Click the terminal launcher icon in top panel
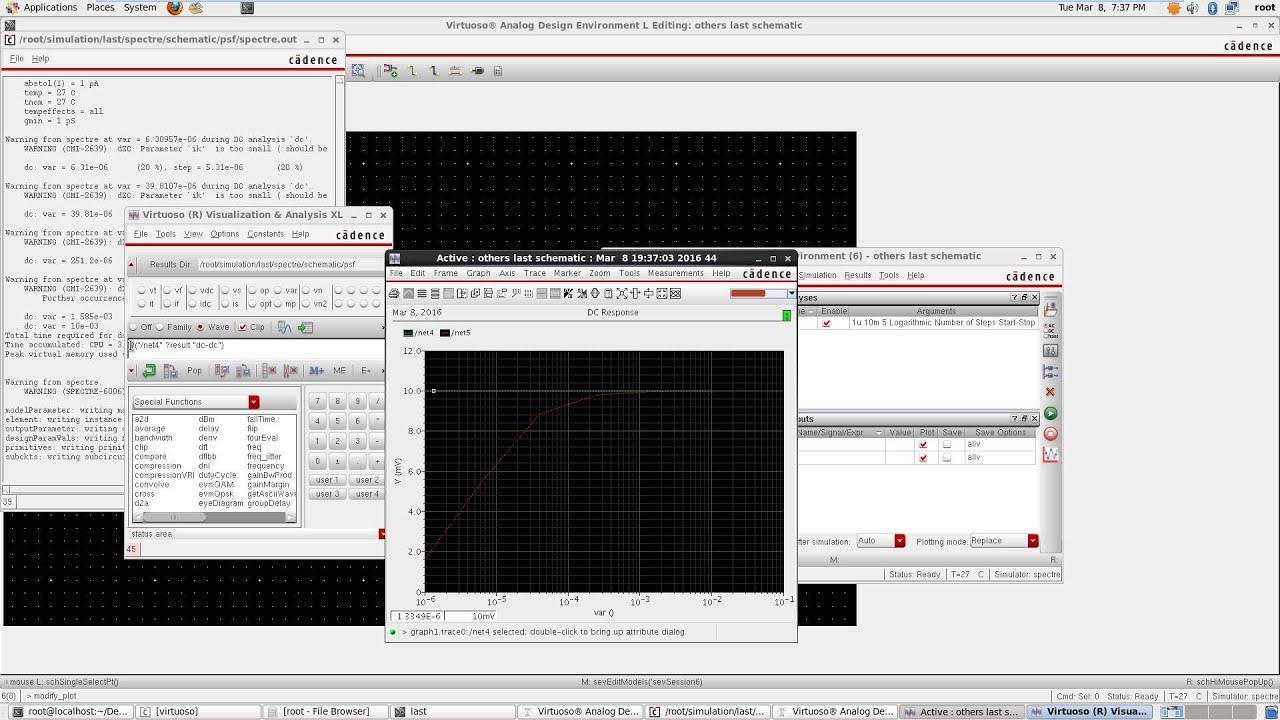Viewport: 1280px width, 720px height. pos(246,7)
